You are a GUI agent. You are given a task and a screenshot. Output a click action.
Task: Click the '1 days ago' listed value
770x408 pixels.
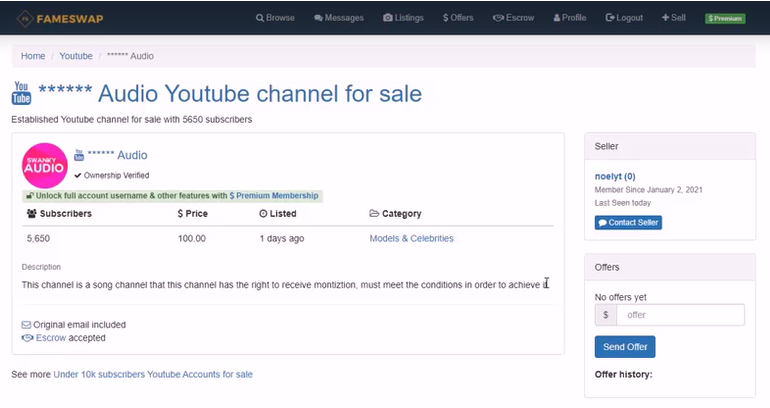tap(282, 238)
